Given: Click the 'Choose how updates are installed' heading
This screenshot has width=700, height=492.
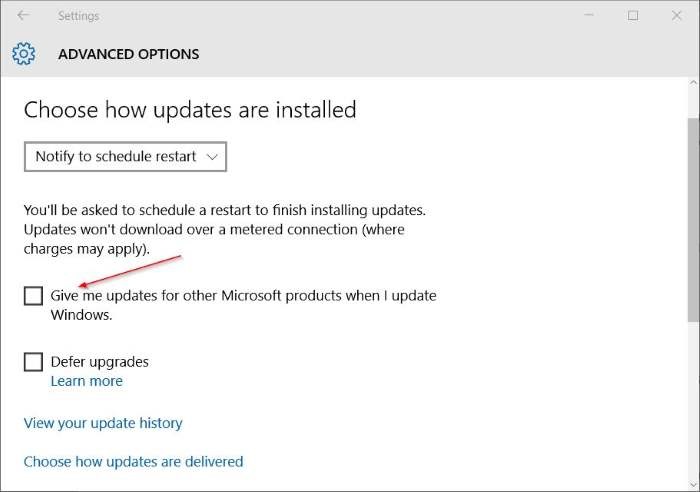Looking at the screenshot, I should [x=190, y=110].
